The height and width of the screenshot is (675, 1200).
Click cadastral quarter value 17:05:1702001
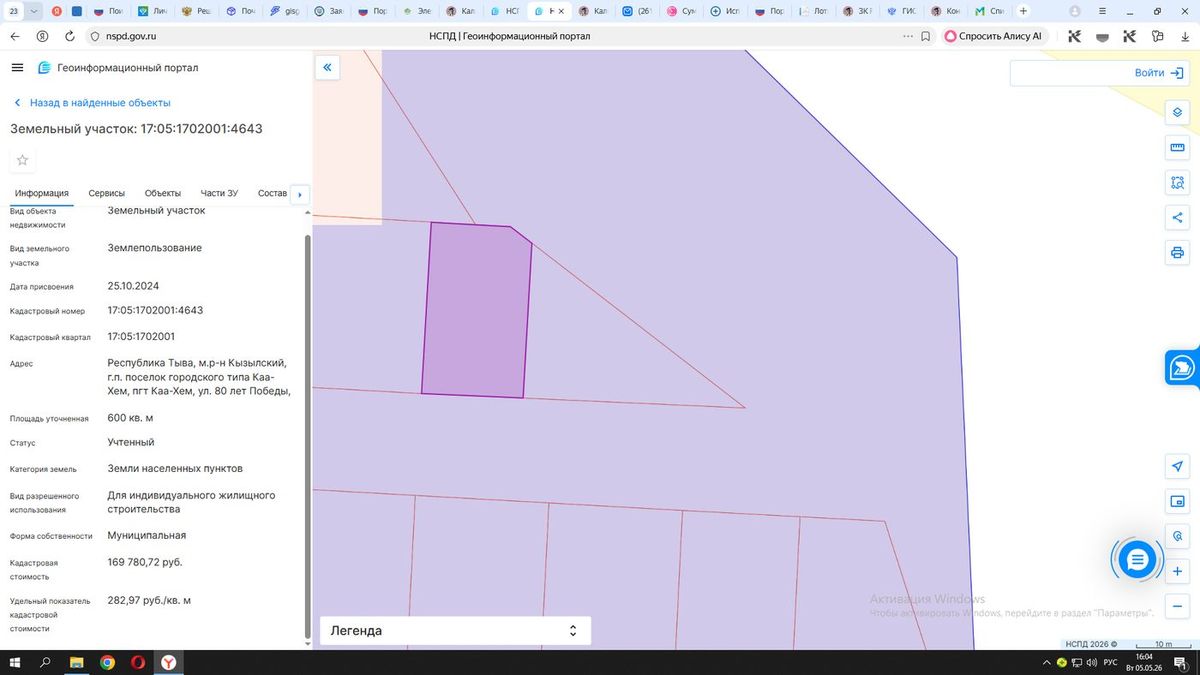(141, 336)
